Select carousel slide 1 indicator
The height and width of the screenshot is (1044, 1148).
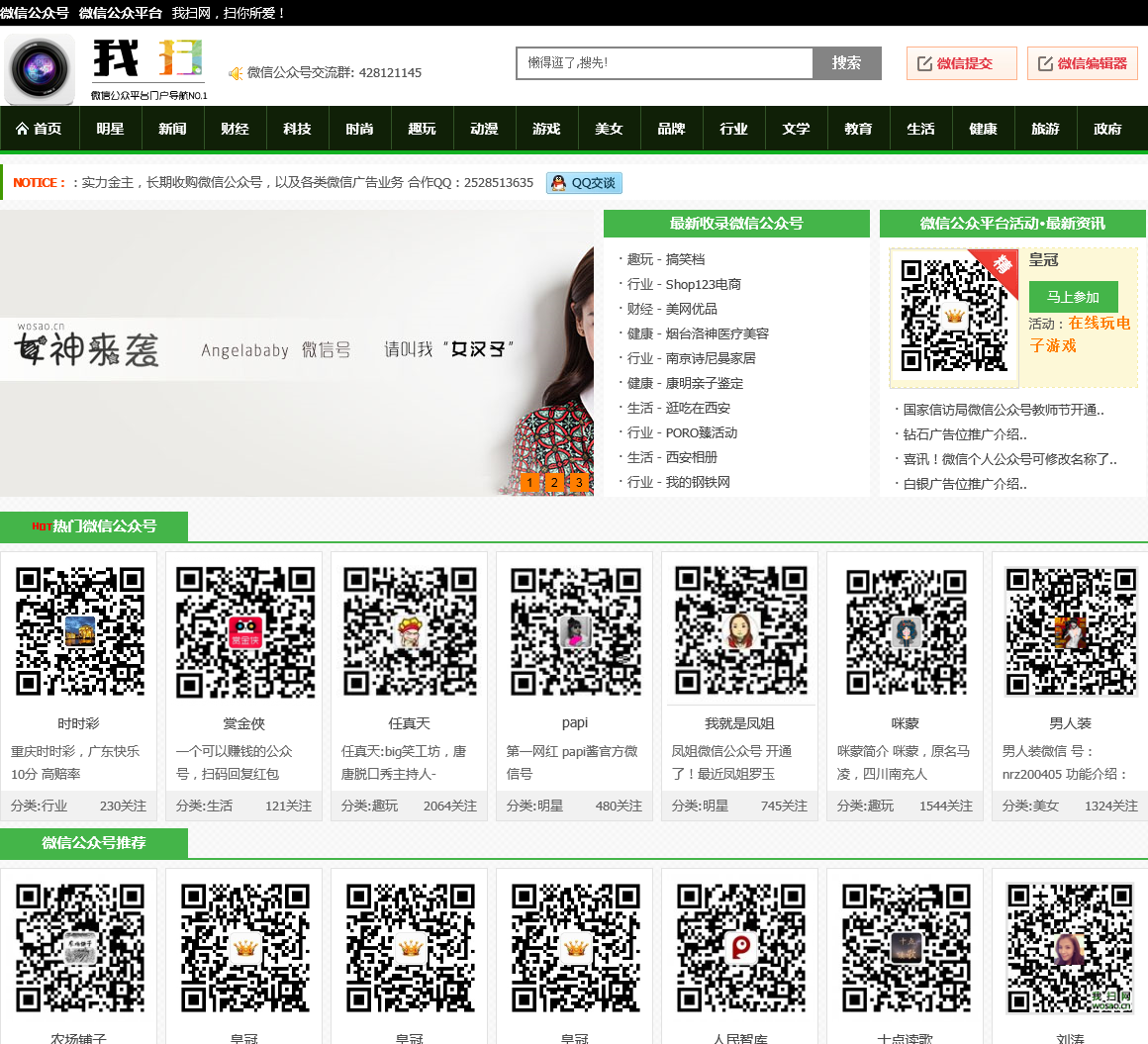click(x=530, y=482)
